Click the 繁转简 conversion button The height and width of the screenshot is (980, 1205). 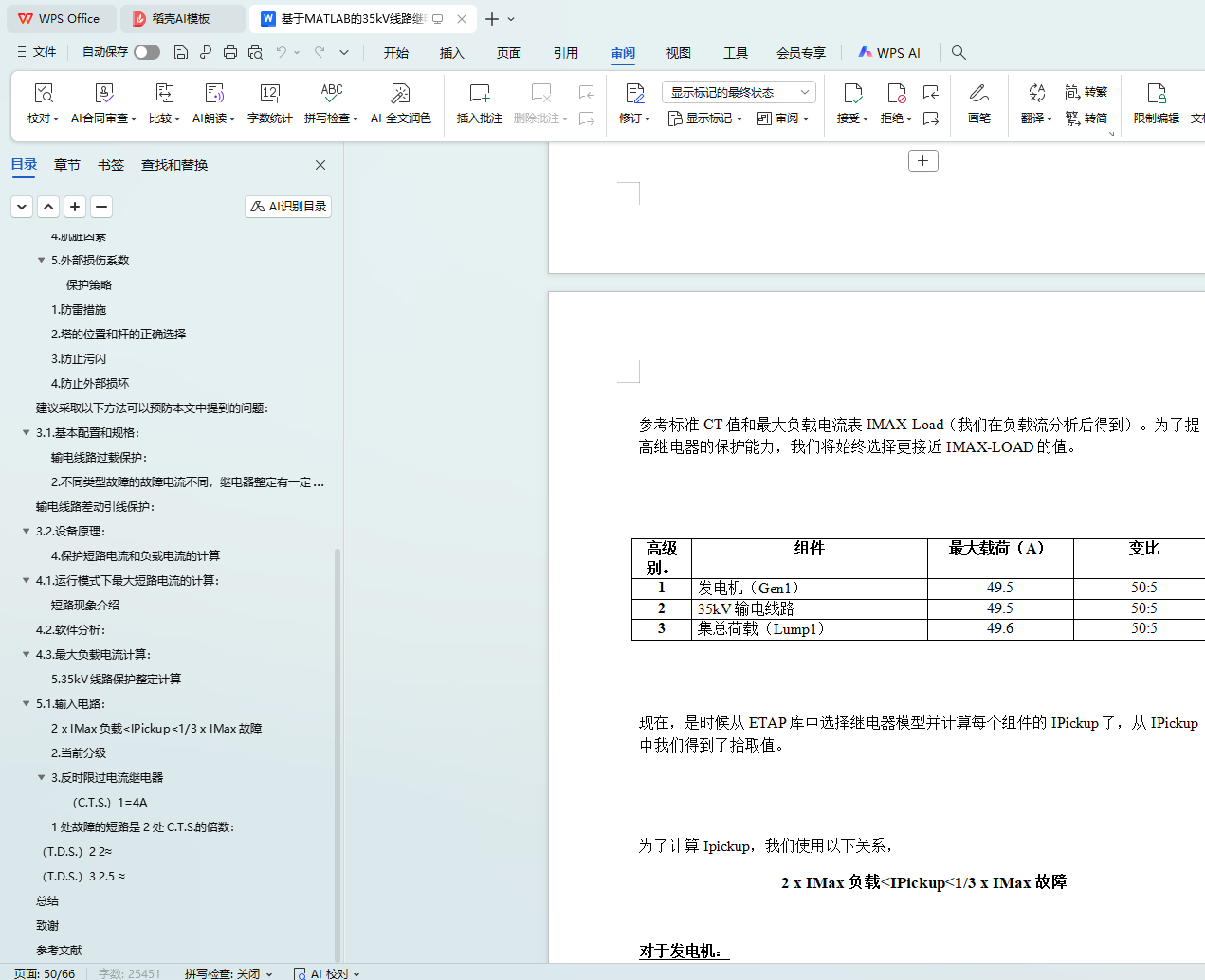click(1086, 118)
